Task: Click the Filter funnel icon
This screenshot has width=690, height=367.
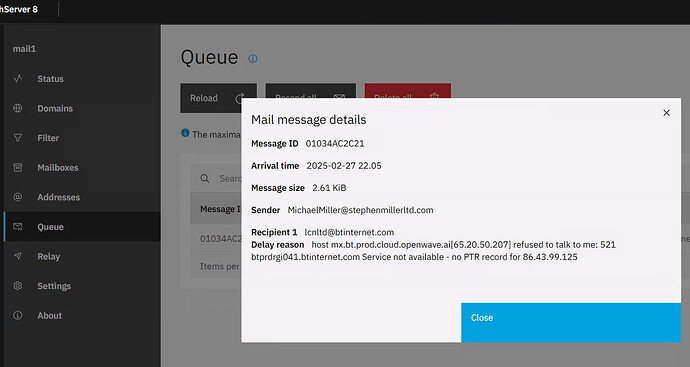Action: pos(18,138)
